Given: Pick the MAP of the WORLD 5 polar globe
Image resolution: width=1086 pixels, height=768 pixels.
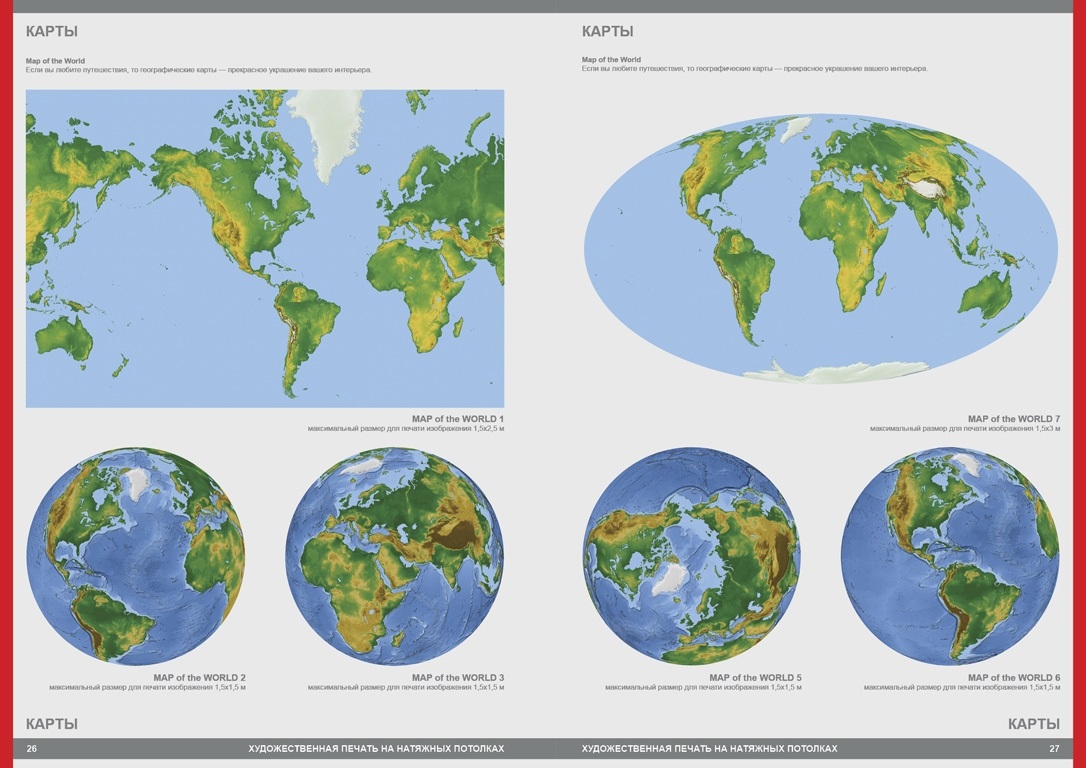Looking at the screenshot, I should pos(691,556).
